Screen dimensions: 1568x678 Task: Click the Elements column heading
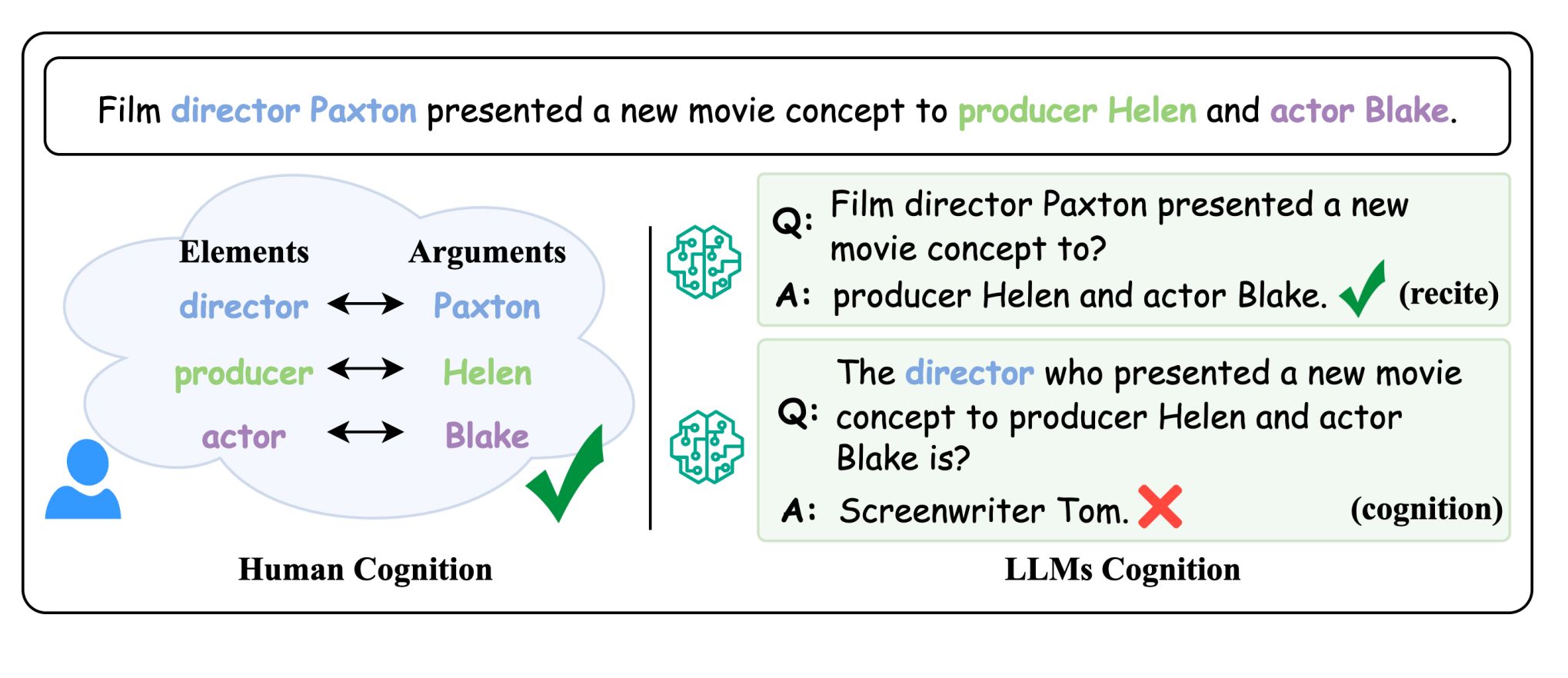pyautogui.click(x=244, y=252)
